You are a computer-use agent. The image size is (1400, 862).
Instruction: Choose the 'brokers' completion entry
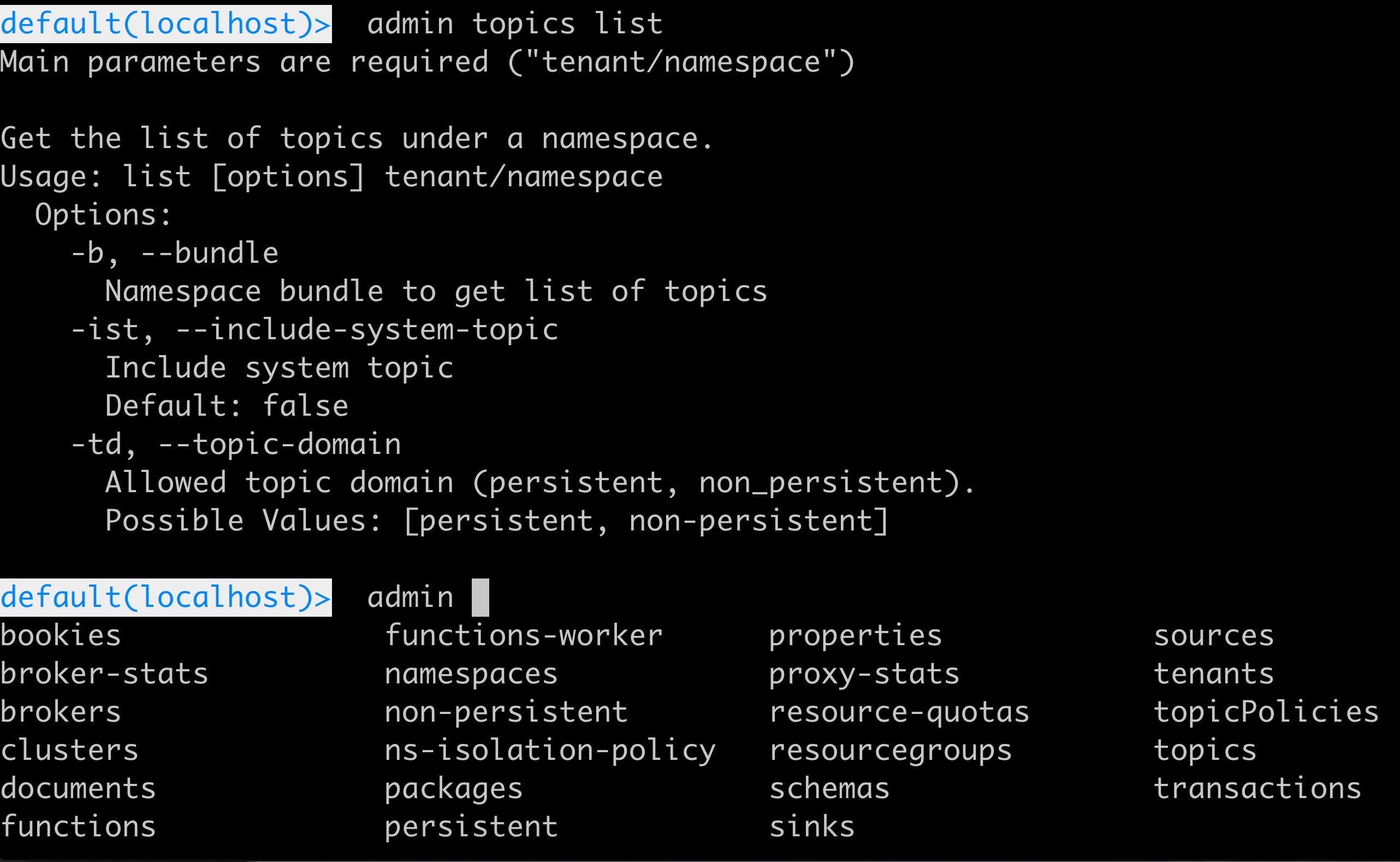(61, 712)
